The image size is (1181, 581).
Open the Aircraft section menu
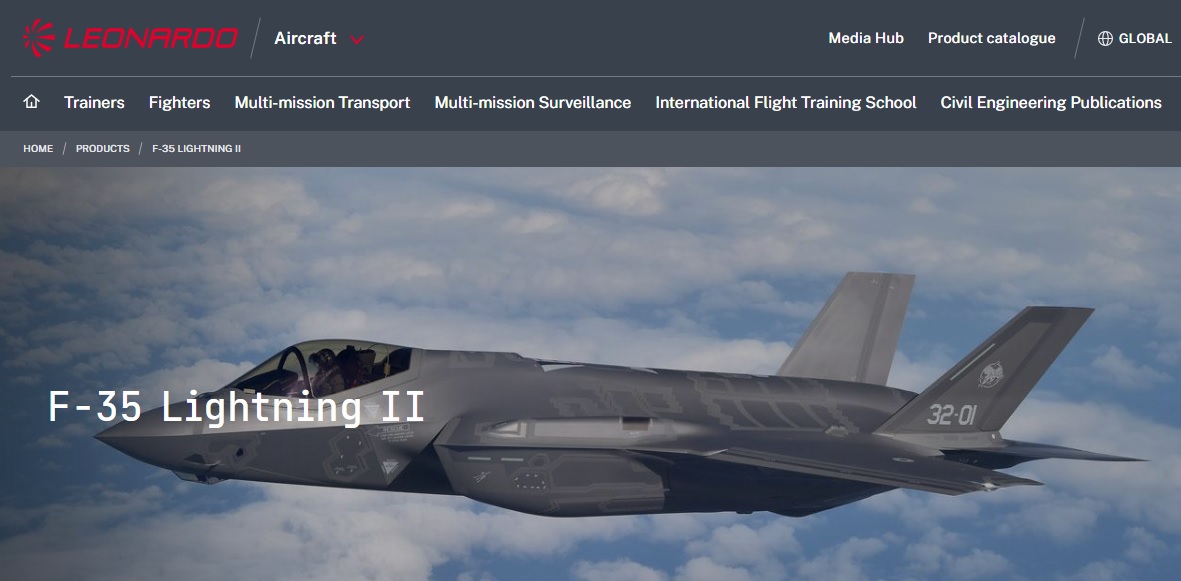click(x=305, y=38)
